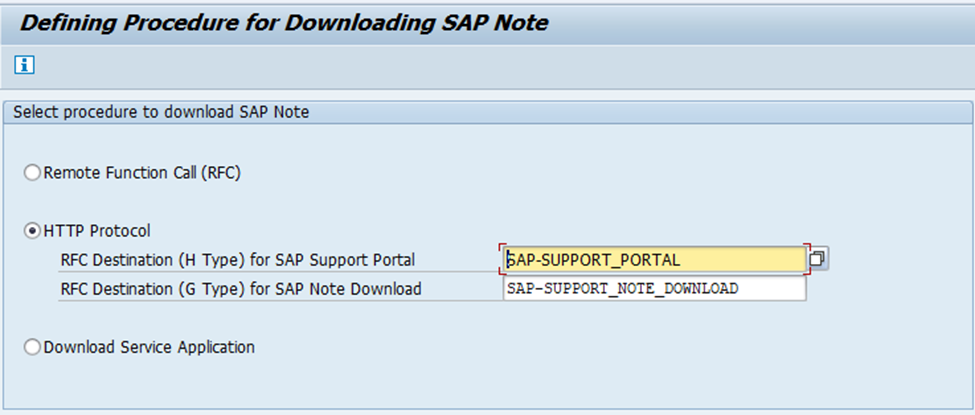
Task: Click the H Type RFC Destination label
Action: point(237,260)
